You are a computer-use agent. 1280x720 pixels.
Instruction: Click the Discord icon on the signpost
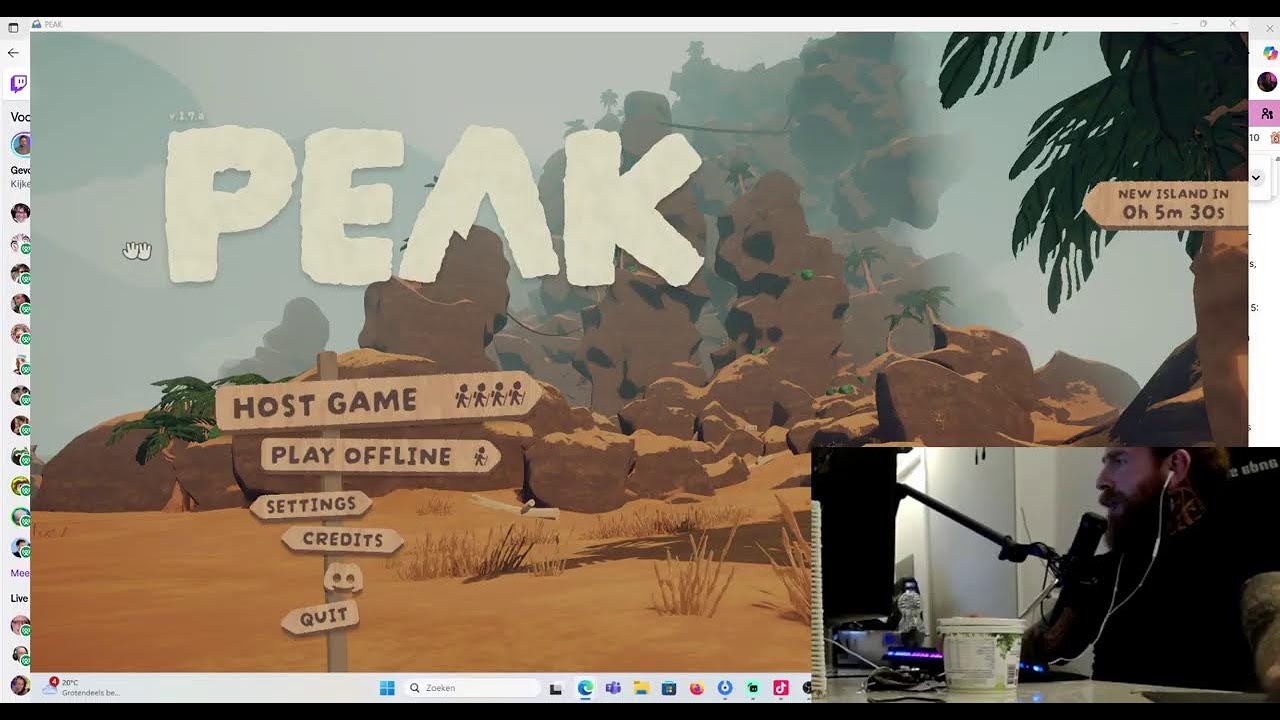[x=343, y=577]
